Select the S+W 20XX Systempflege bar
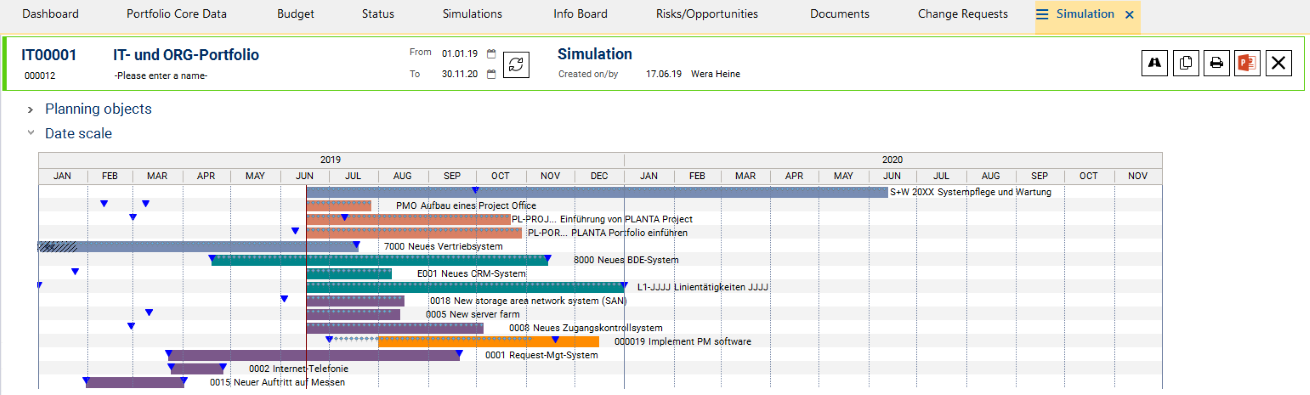 tap(596, 192)
